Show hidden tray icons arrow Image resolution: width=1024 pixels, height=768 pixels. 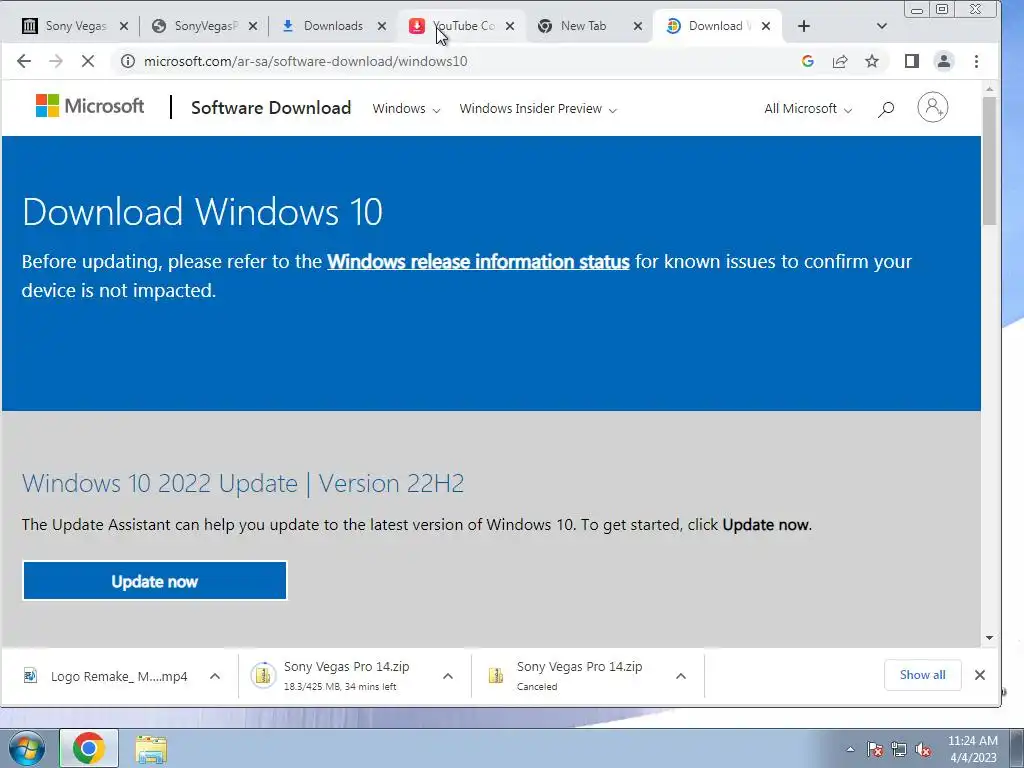click(850, 749)
